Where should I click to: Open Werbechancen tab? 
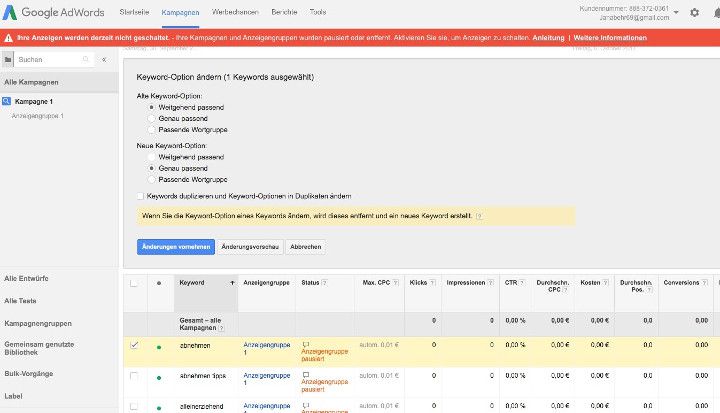[235, 12]
